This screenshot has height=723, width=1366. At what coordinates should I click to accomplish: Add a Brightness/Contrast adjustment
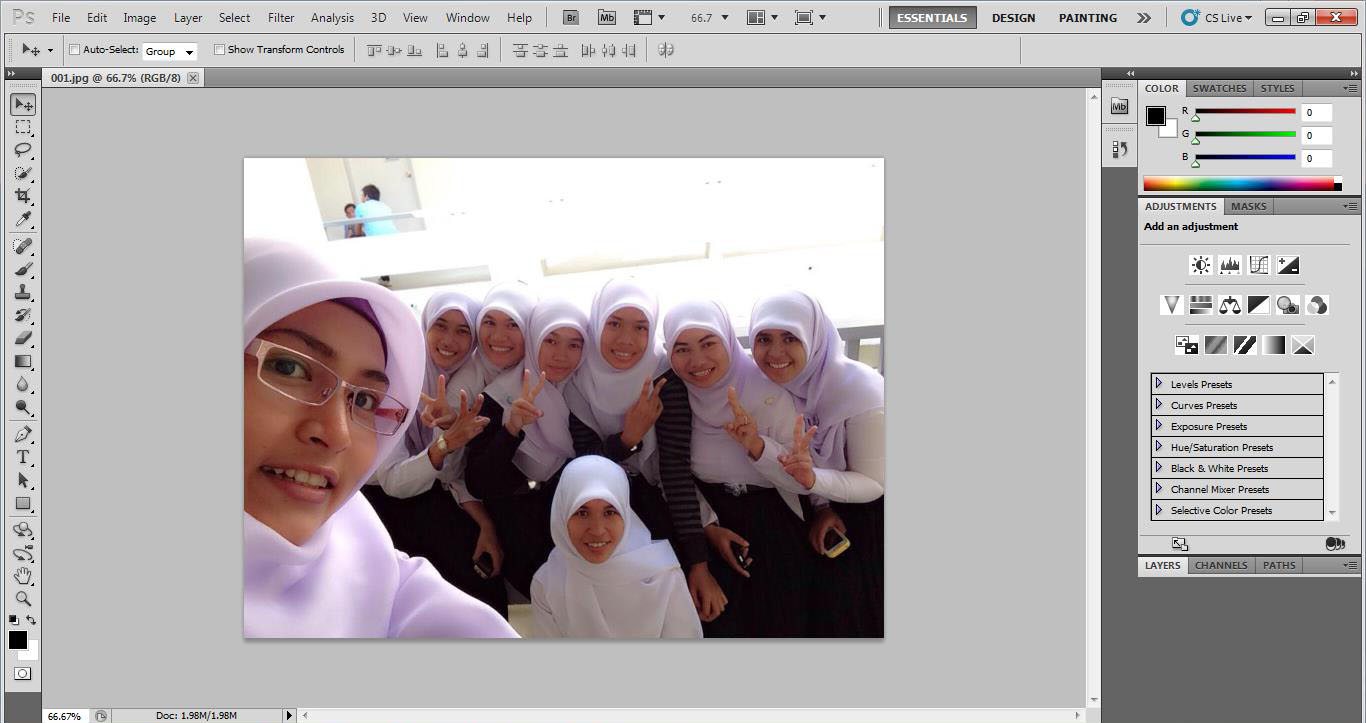tap(1200, 265)
